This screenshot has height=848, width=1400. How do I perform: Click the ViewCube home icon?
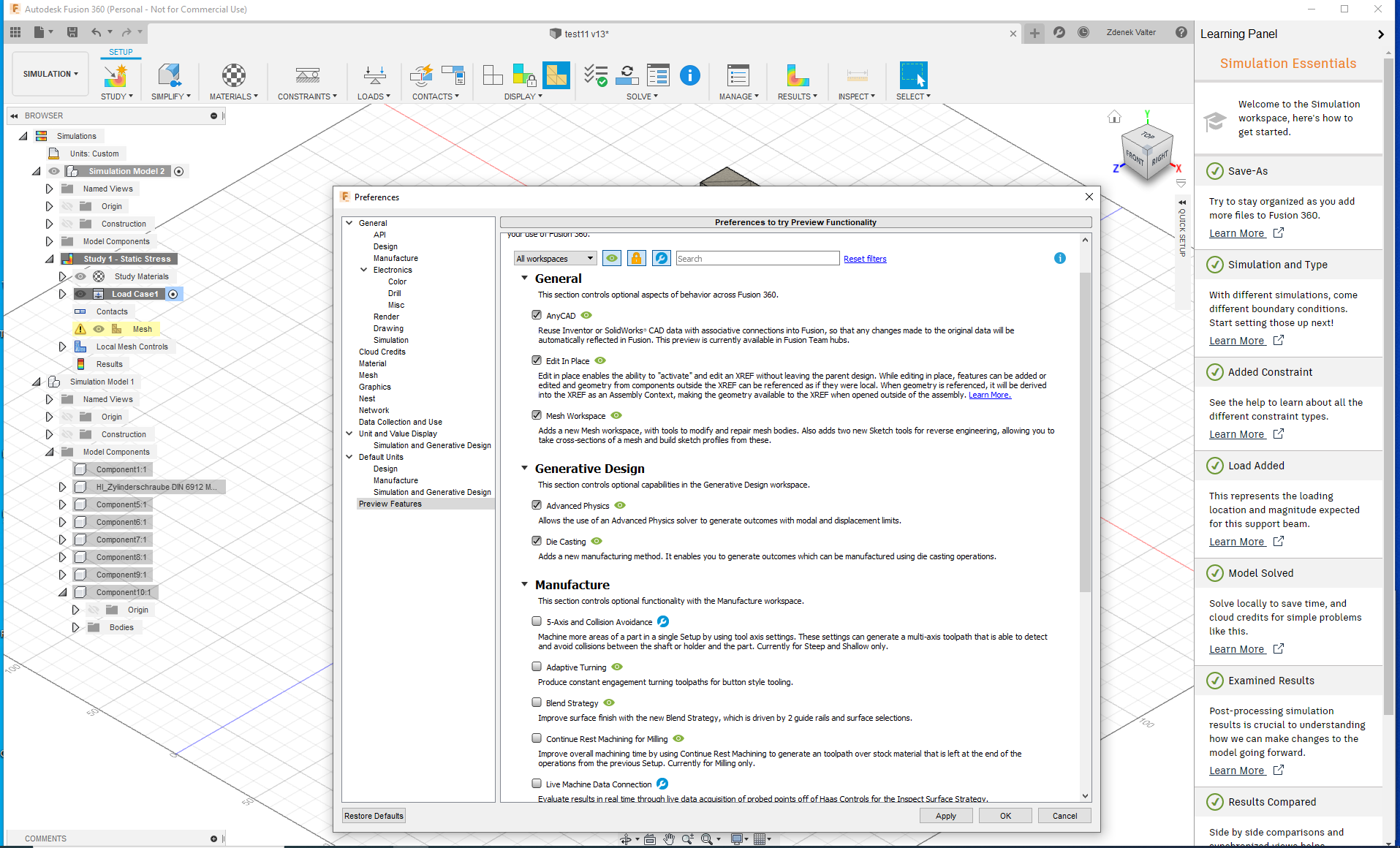pyautogui.click(x=1114, y=117)
